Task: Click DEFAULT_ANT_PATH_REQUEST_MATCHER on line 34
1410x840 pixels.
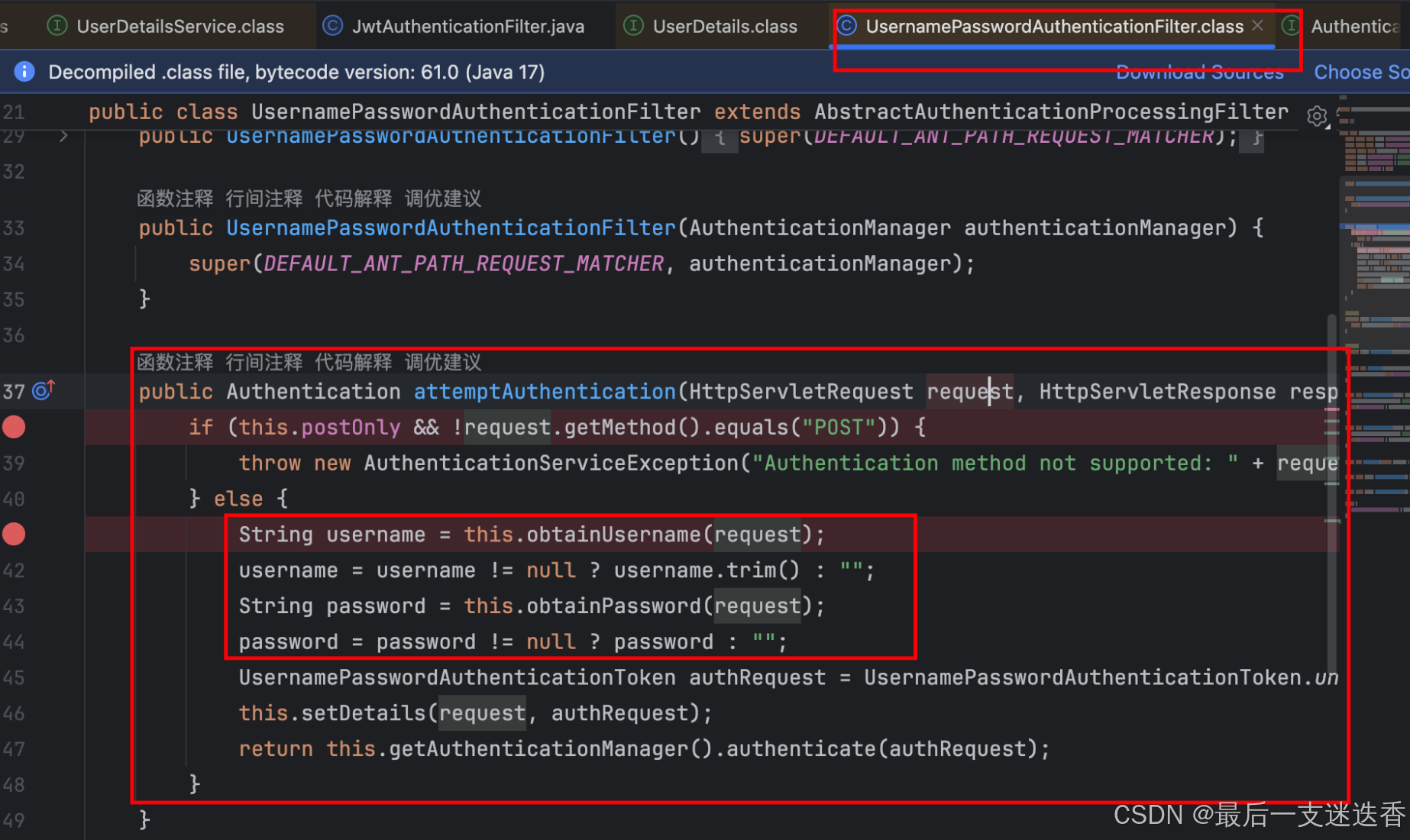Action: pos(464,264)
